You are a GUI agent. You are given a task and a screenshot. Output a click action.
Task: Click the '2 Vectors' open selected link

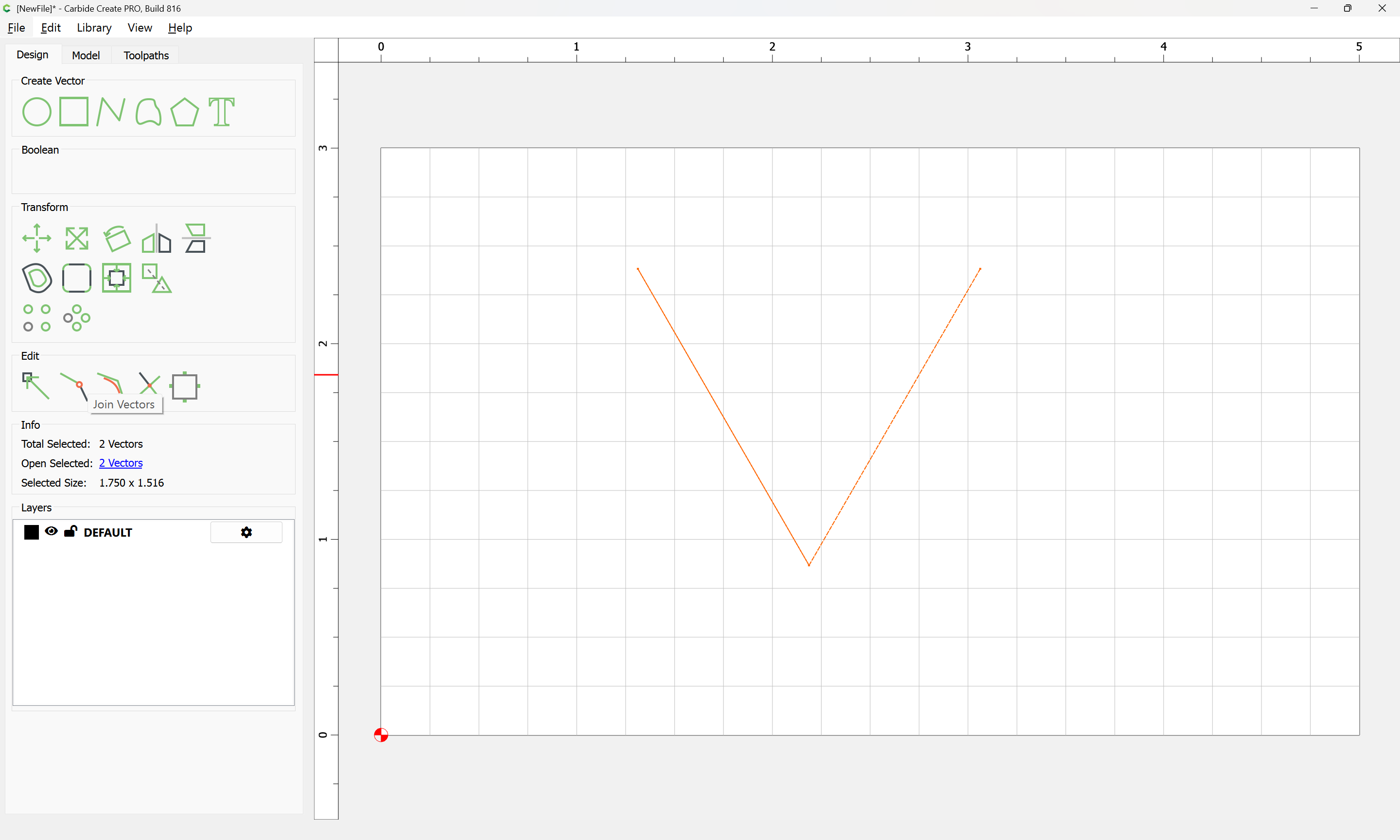pyautogui.click(x=121, y=463)
